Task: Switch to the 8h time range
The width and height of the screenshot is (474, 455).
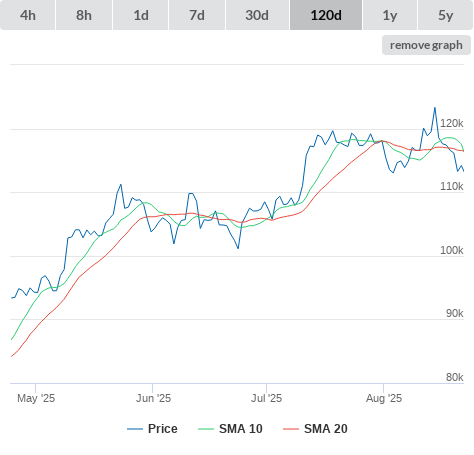Action: [x=84, y=15]
